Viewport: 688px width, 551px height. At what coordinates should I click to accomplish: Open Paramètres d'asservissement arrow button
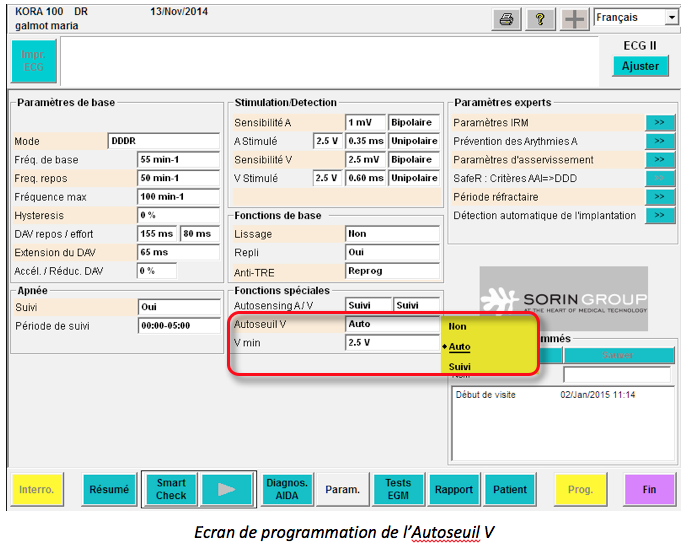click(x=658, y=160)
